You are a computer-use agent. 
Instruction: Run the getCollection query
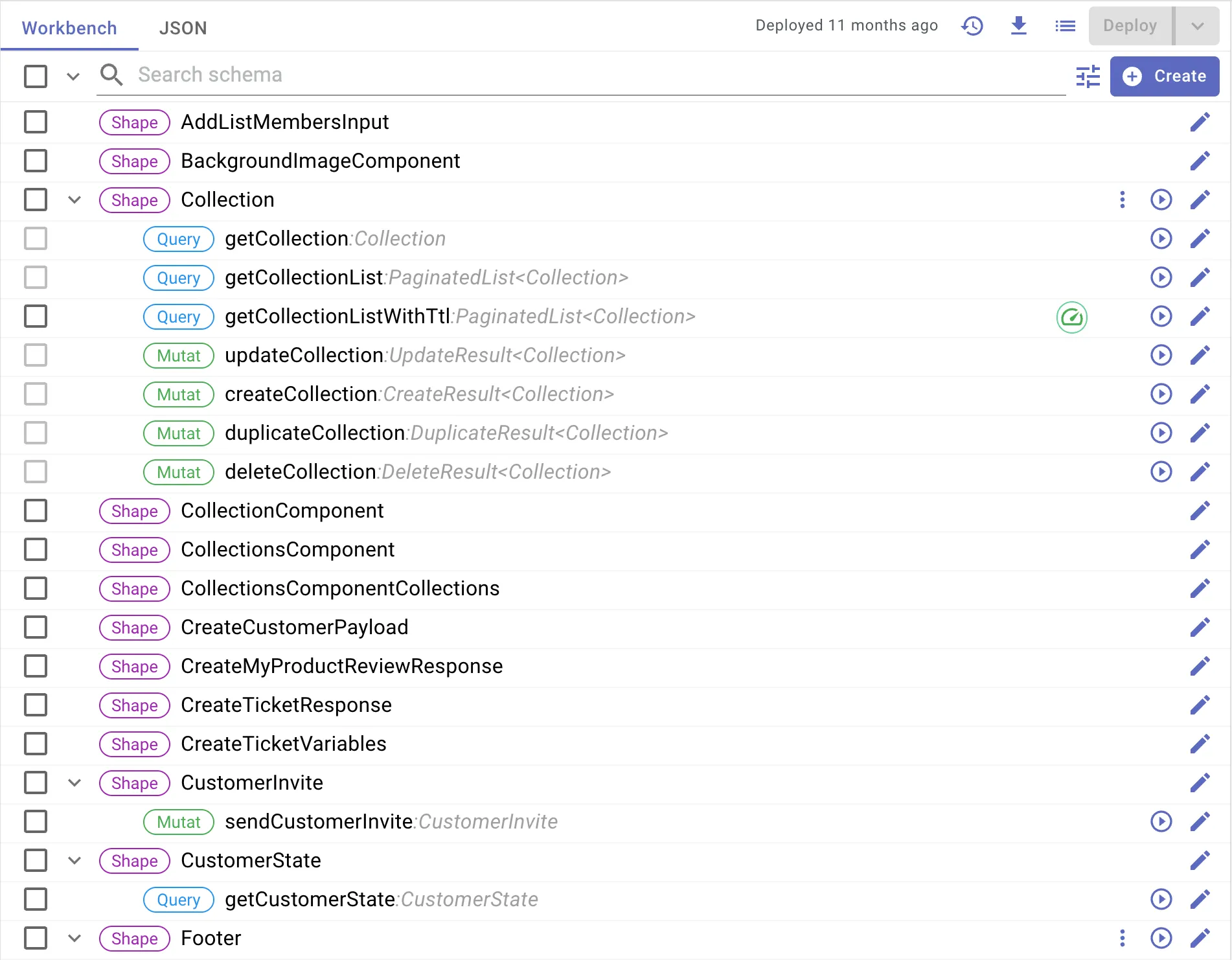click(x=1161, y=238)
